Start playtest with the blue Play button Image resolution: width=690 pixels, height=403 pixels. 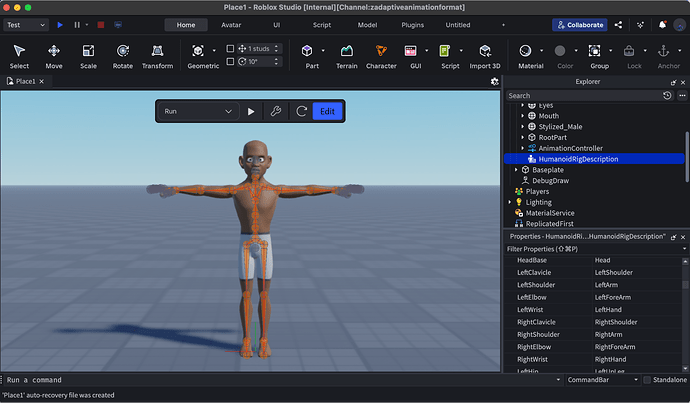tap(60, 25)
